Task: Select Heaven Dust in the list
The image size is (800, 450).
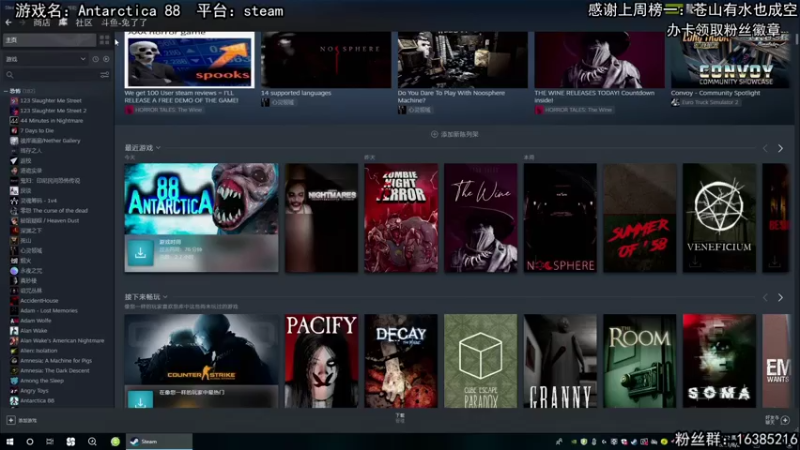Action: coord(49,221)
